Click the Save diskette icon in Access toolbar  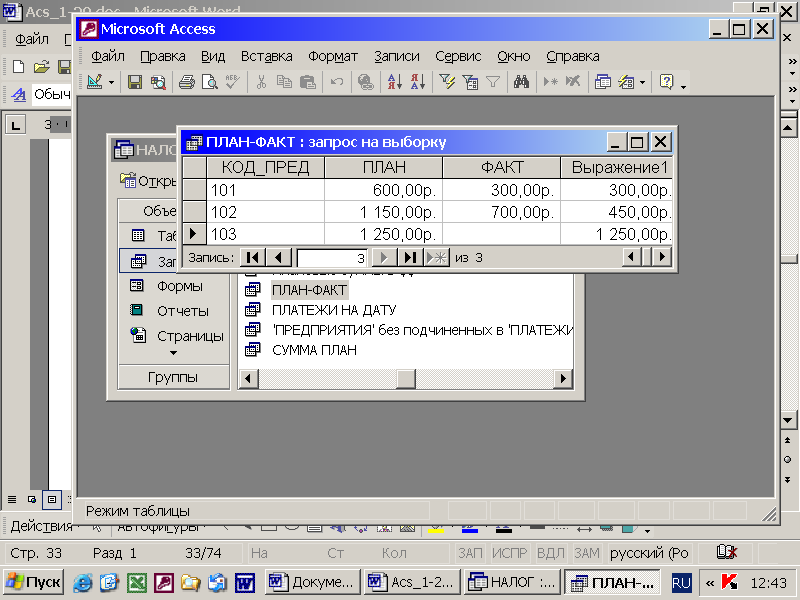coord(135,82)
